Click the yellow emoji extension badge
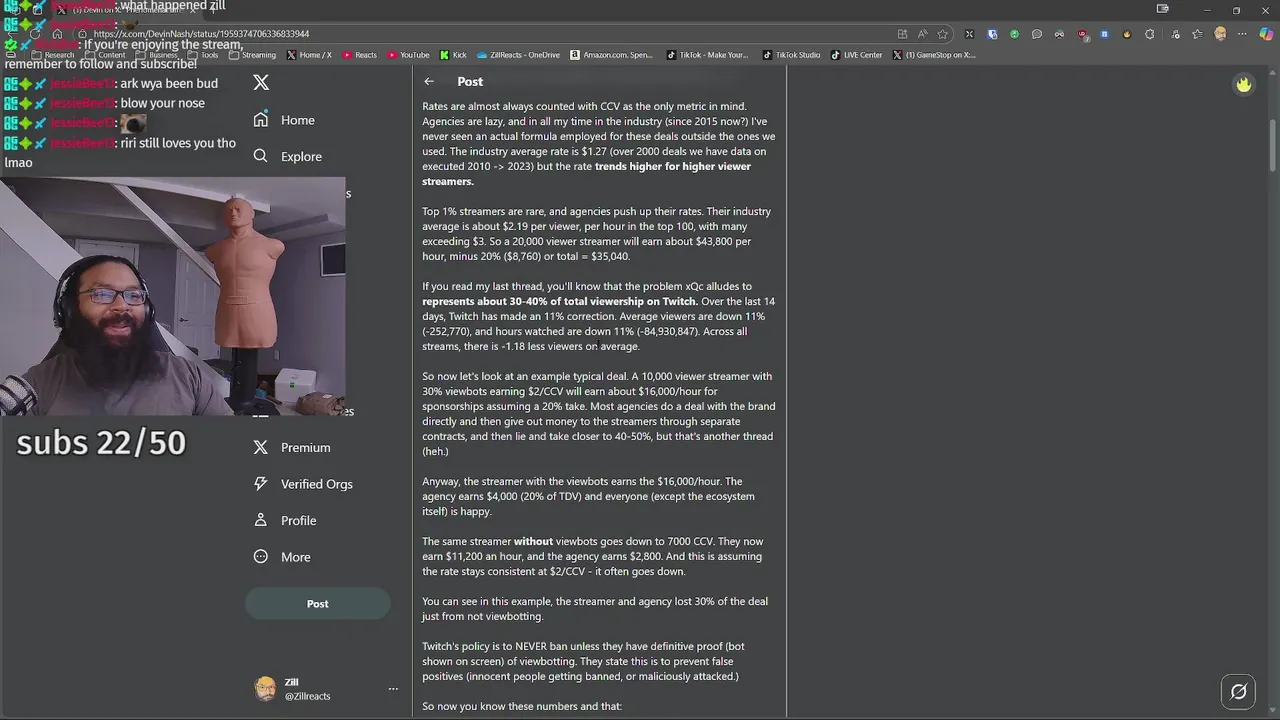Viewport: 1280px width, 720px height. [x=1243, y=85]
